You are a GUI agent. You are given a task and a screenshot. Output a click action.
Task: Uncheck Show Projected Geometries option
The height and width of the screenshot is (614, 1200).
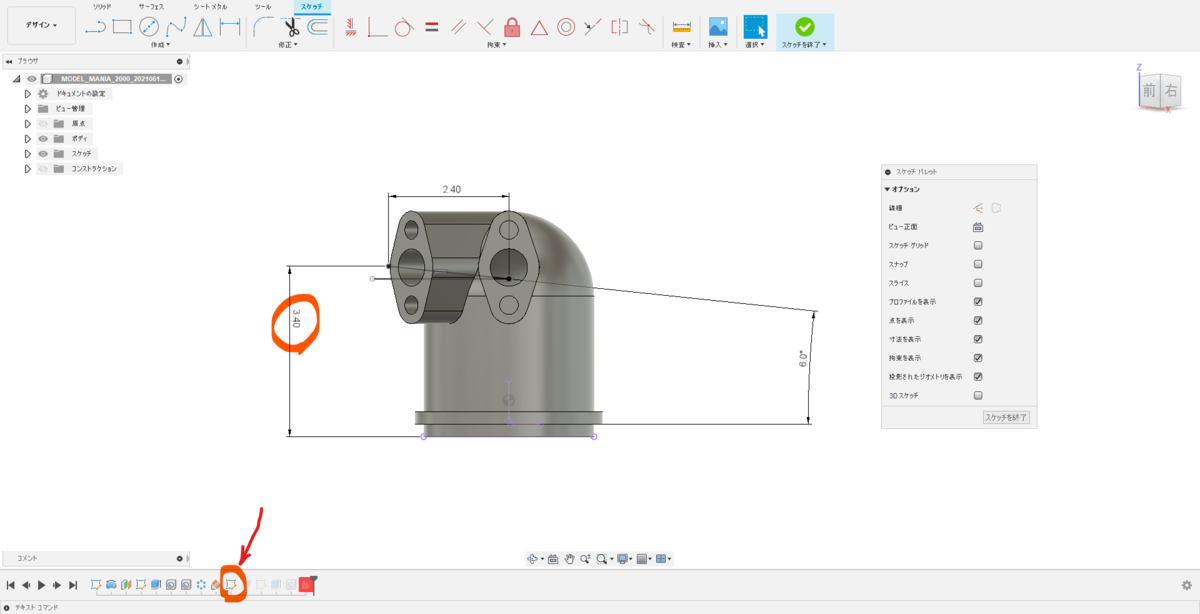978,376
